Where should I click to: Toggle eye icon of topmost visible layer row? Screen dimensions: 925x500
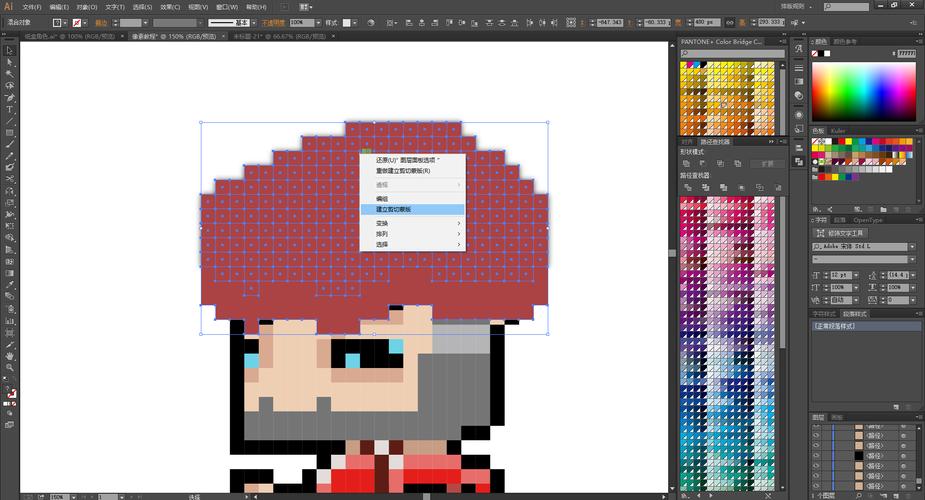click(816, 426)
